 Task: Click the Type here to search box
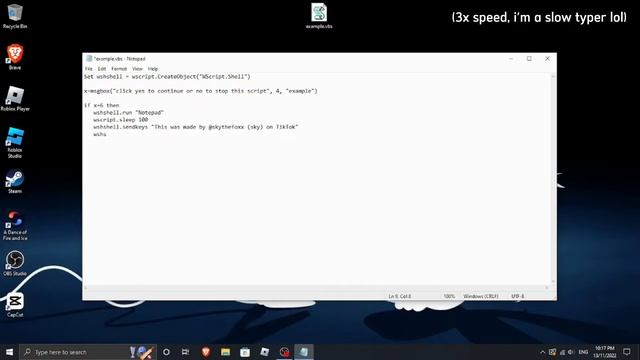point(88,352)
